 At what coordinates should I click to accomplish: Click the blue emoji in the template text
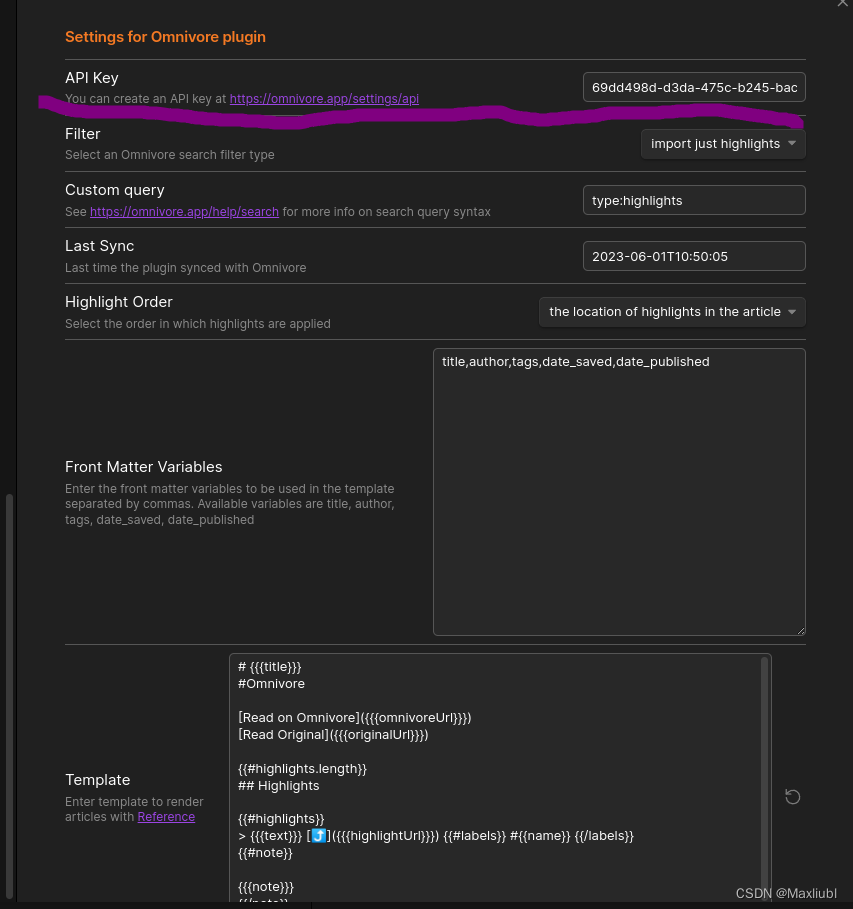[318, 835]
